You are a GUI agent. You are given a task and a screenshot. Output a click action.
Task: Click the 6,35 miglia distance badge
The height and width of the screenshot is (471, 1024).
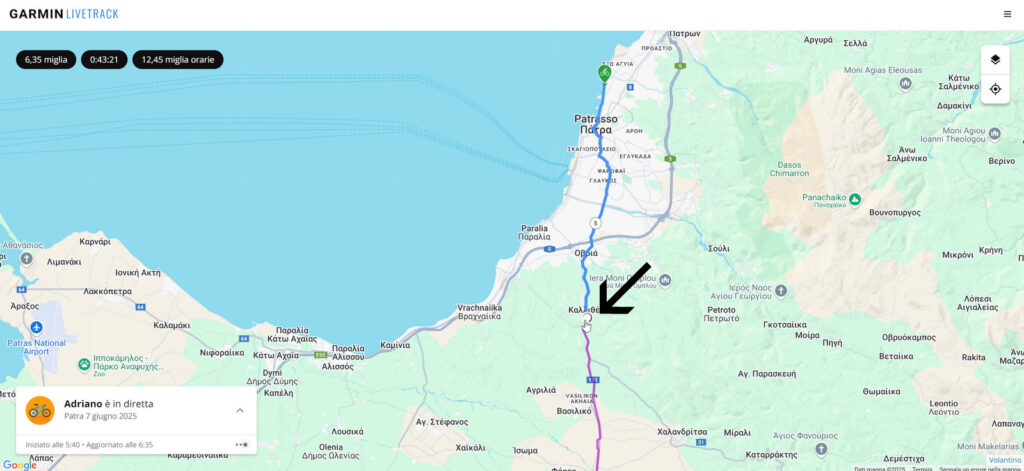click(46, 59)
